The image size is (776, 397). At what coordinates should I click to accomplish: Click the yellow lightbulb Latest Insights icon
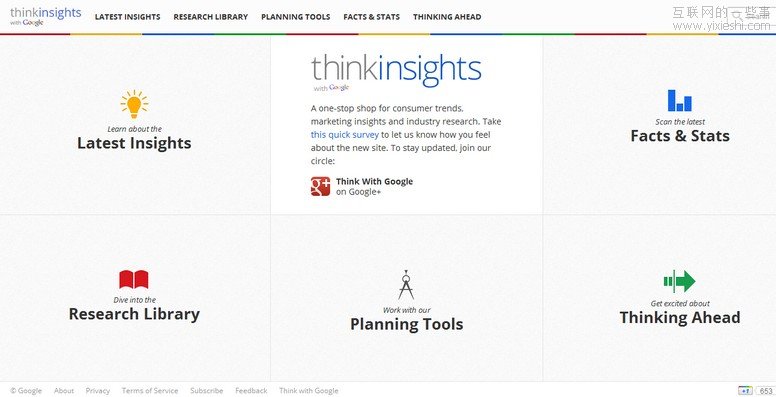134,104
